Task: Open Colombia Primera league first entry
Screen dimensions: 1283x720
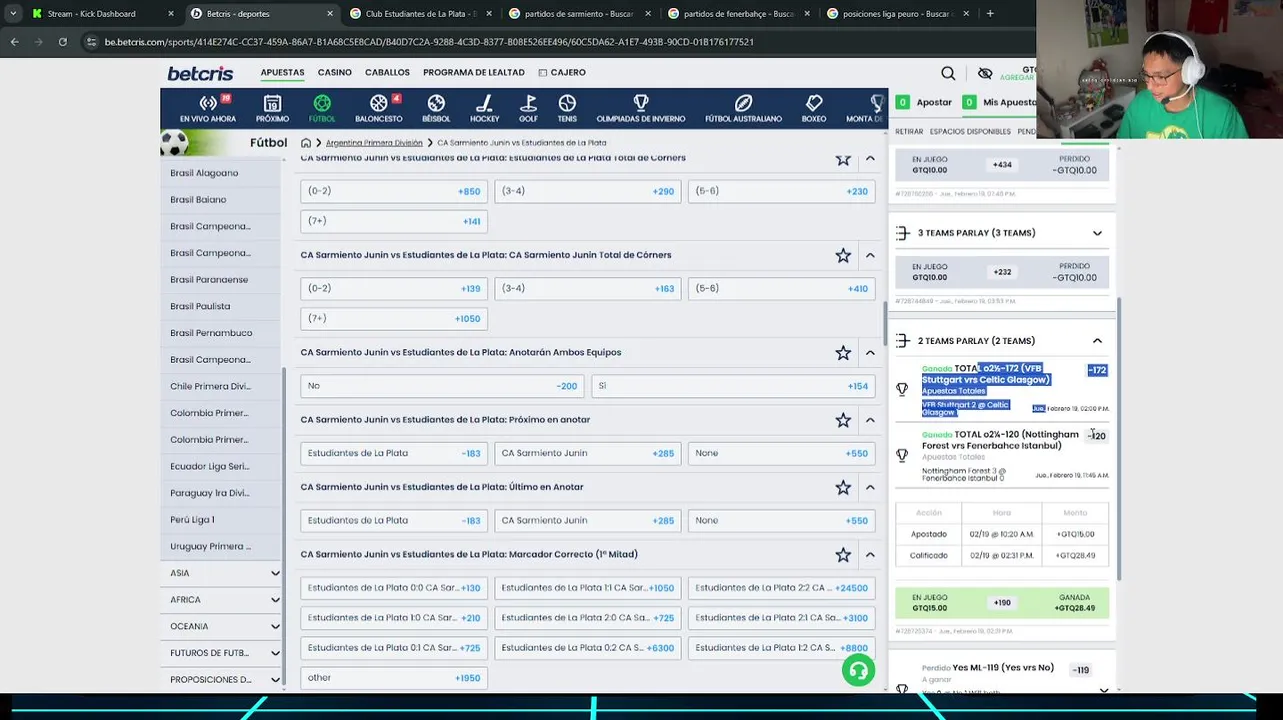Action: pos(209,413)
